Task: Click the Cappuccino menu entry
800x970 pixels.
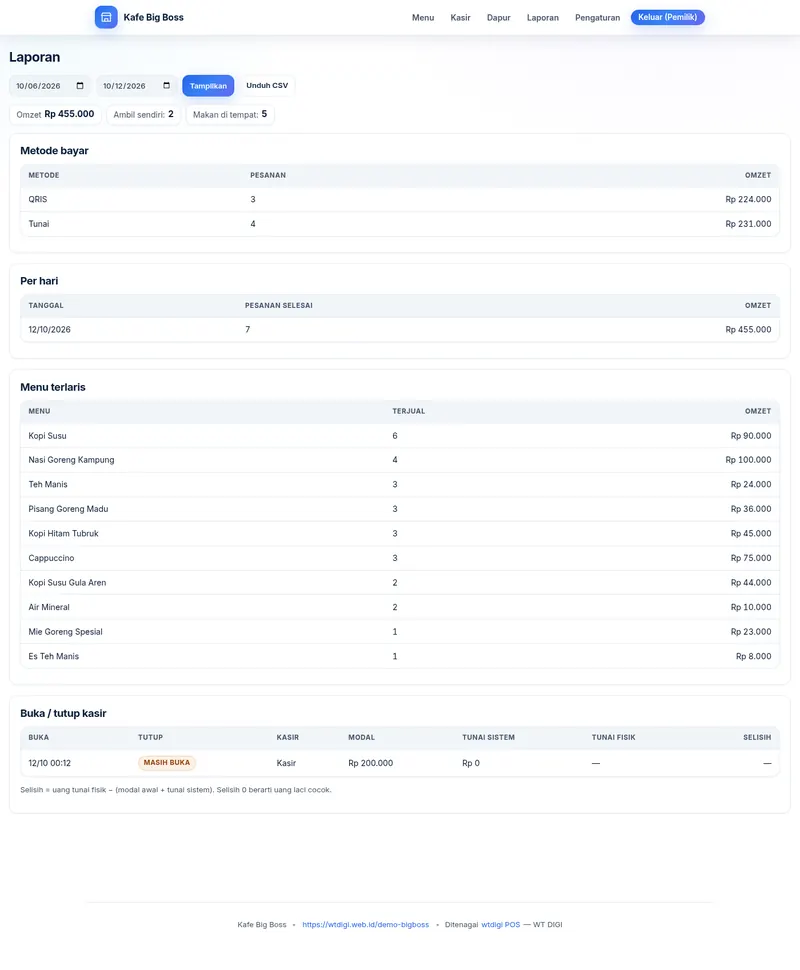Action: tap(51, 558)
